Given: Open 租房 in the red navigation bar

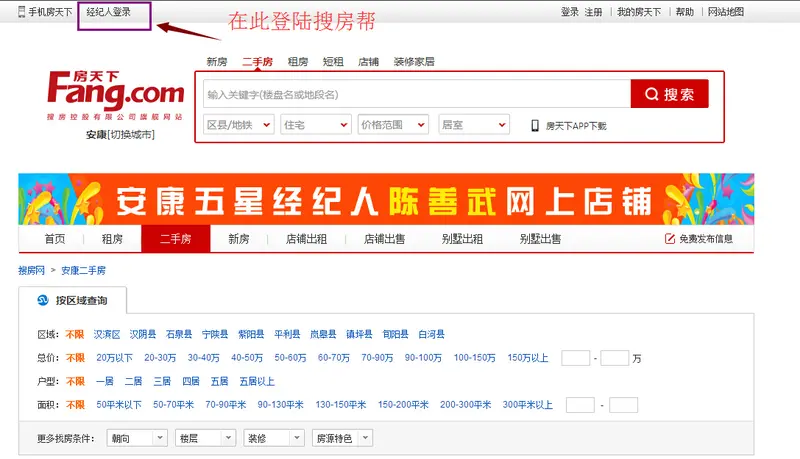Looking at the screenshot, I should (x=112, y=239).
